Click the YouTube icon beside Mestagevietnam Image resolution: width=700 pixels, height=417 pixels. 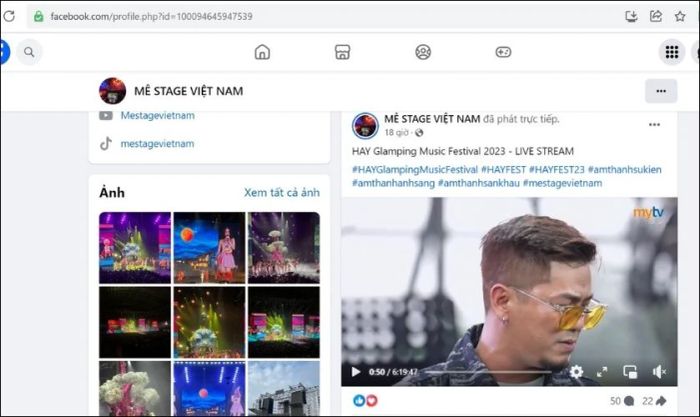coord(106,116)
